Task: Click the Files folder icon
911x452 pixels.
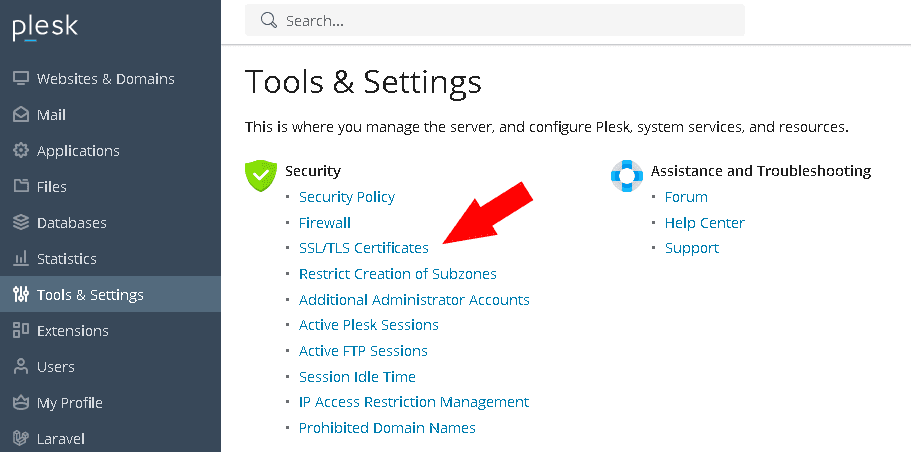Action: coord(20,187)
